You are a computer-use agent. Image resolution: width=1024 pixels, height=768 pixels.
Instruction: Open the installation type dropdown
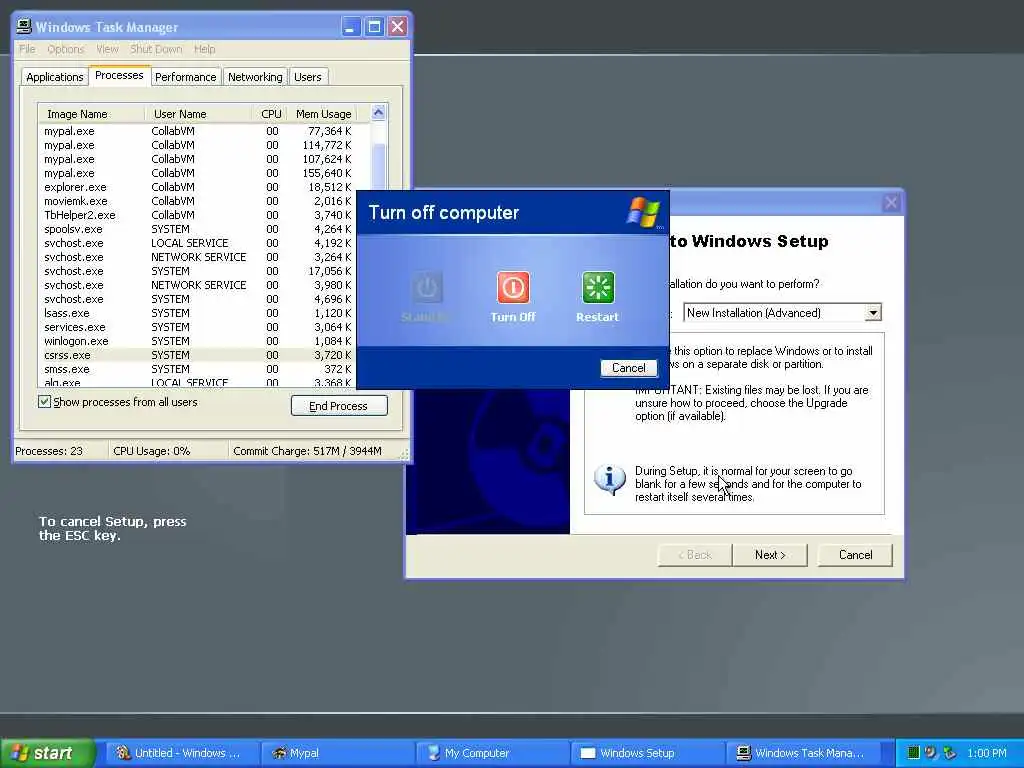pos(873,313)
